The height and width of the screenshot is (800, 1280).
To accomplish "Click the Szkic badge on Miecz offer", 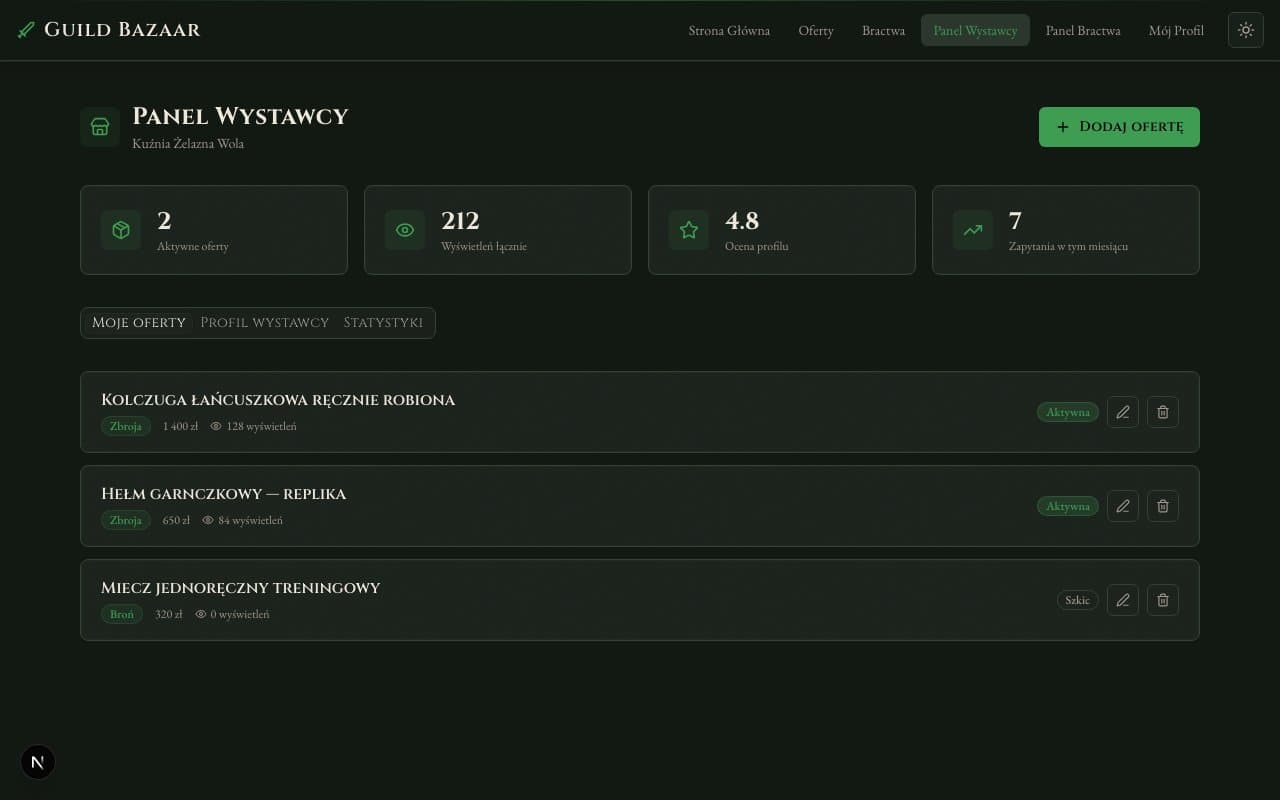I will pos(1077,600).
